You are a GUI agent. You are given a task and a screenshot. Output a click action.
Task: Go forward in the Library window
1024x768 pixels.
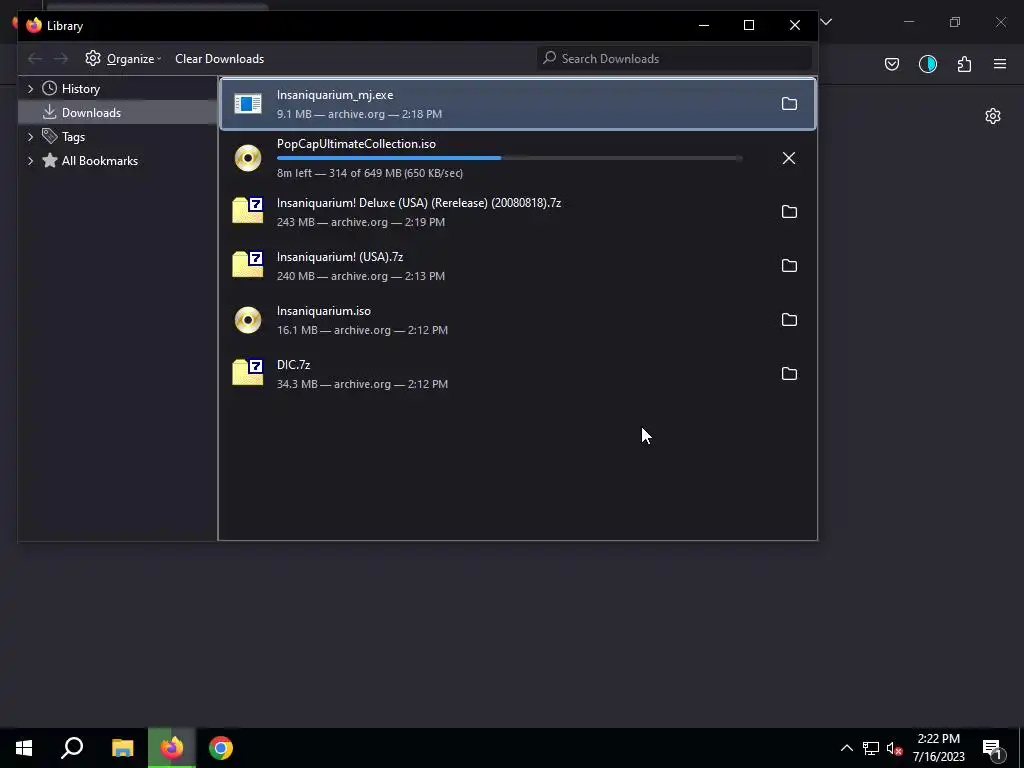click(61, 59)
